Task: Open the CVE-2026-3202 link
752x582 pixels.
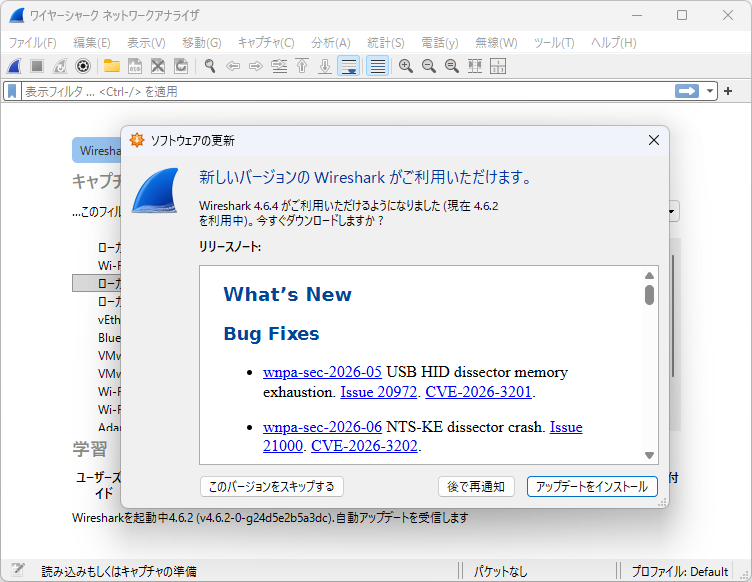Action: click(x=364, y=446)
